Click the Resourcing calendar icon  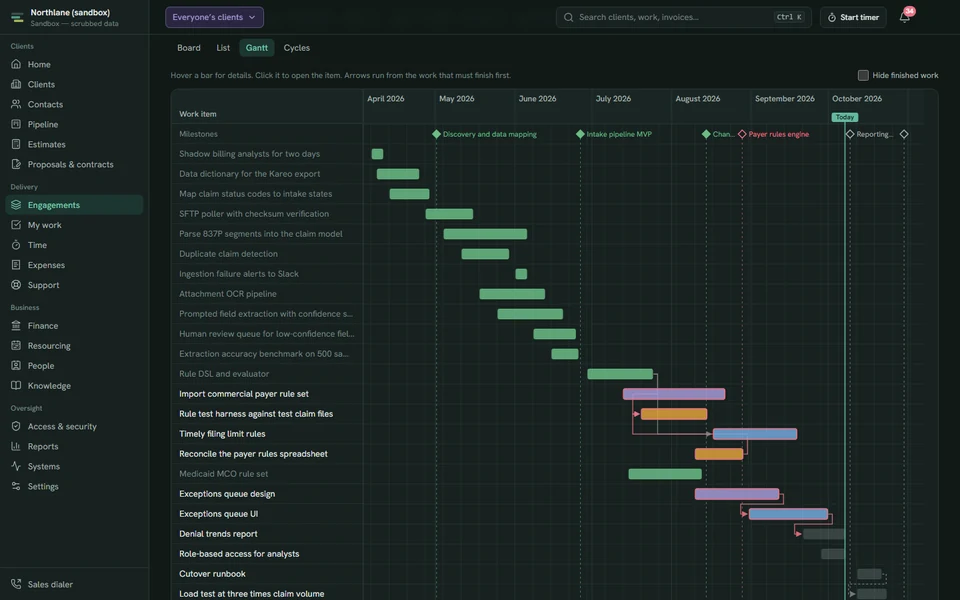click(16, 345)
